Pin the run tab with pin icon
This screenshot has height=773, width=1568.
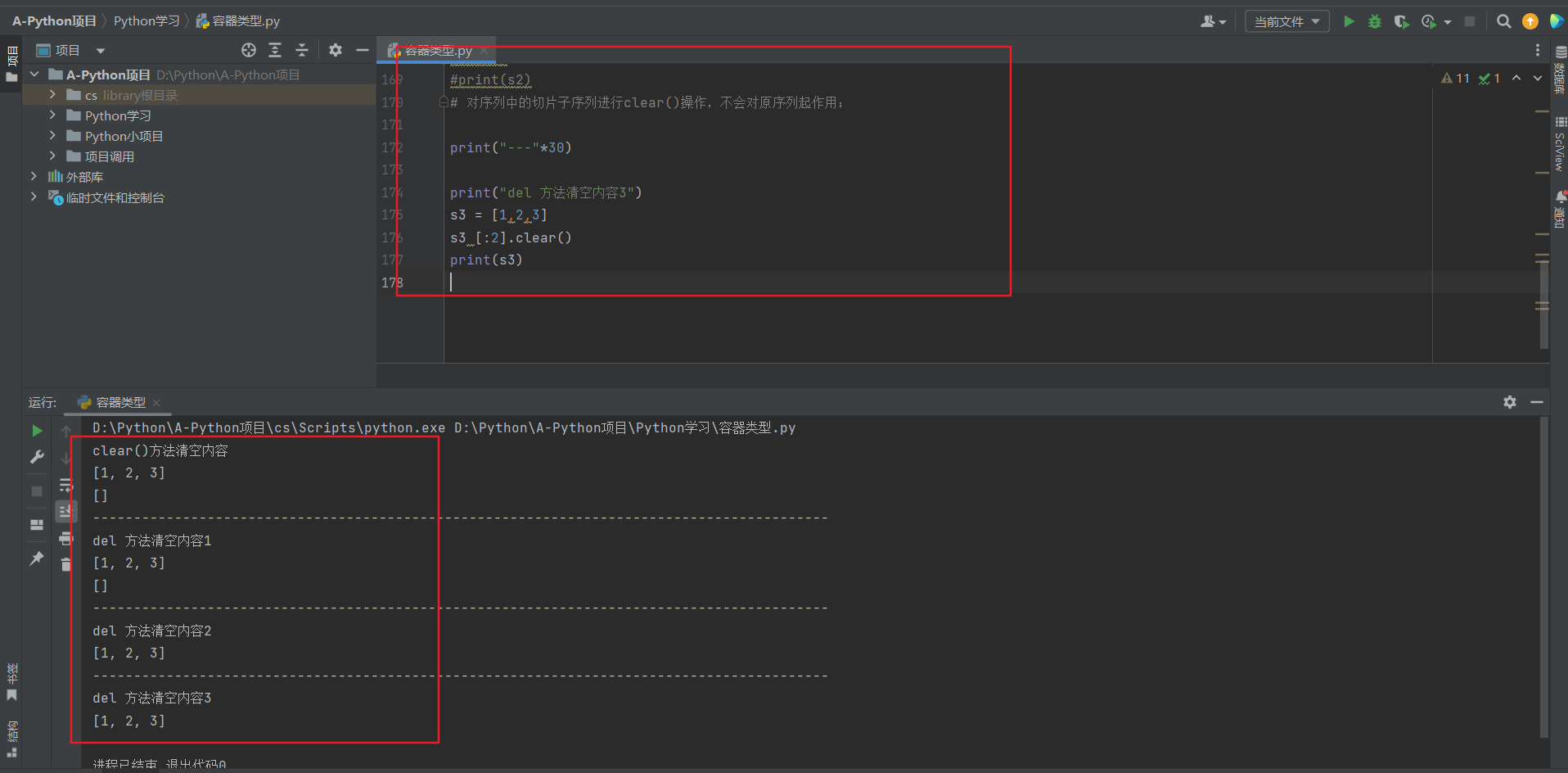(x=37, y=558)
